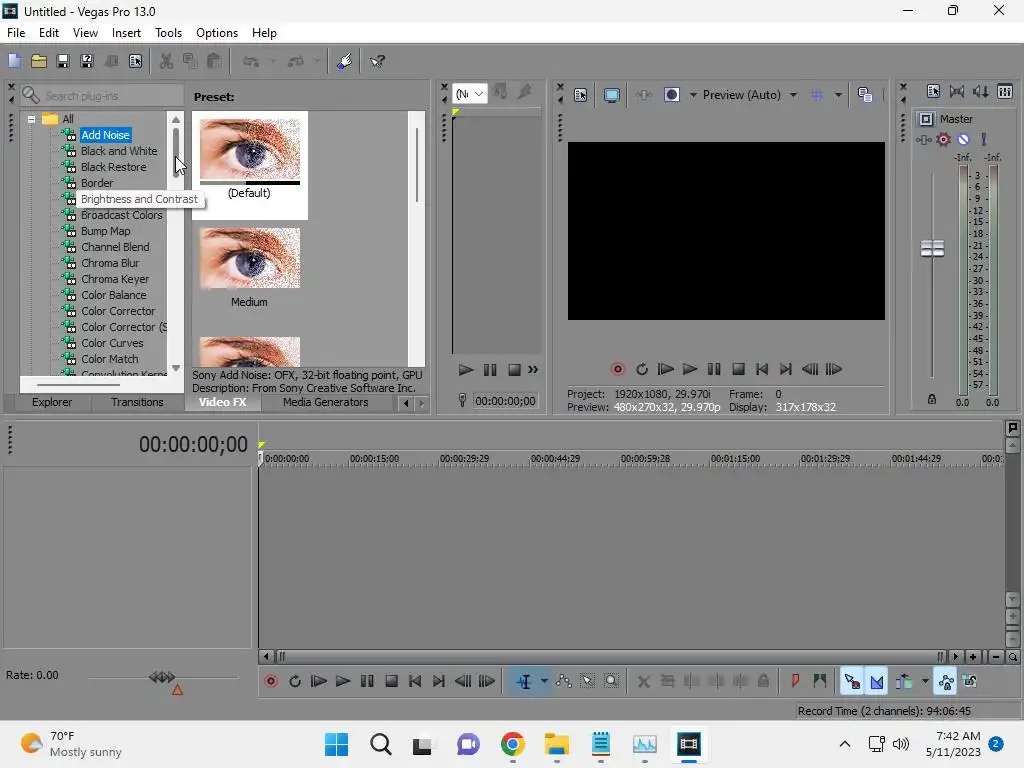
Task: Switch to the Media Generators tab
Action: click(325, 402)
